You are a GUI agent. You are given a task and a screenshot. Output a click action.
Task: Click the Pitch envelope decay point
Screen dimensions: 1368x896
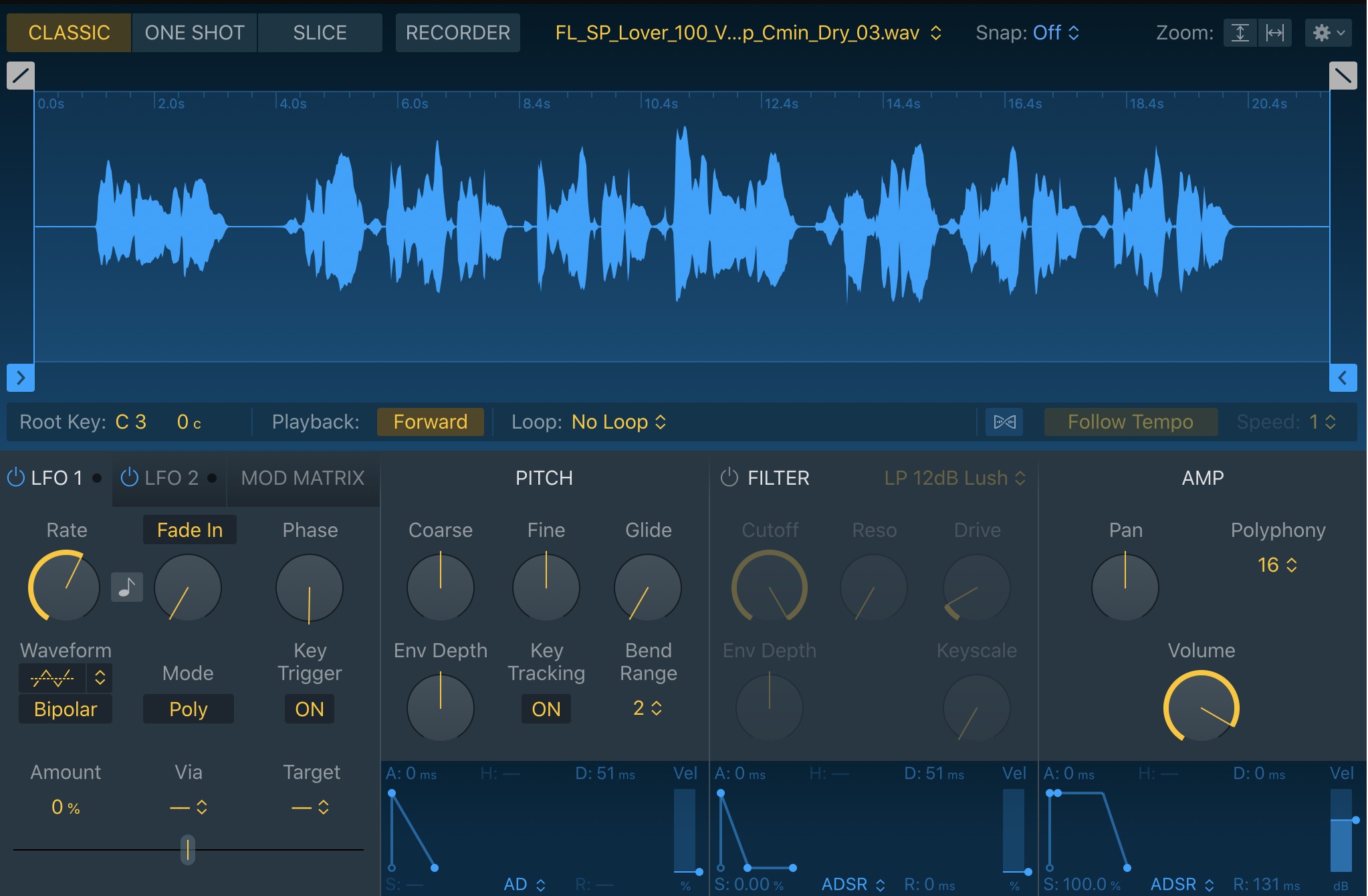point(435,868)
